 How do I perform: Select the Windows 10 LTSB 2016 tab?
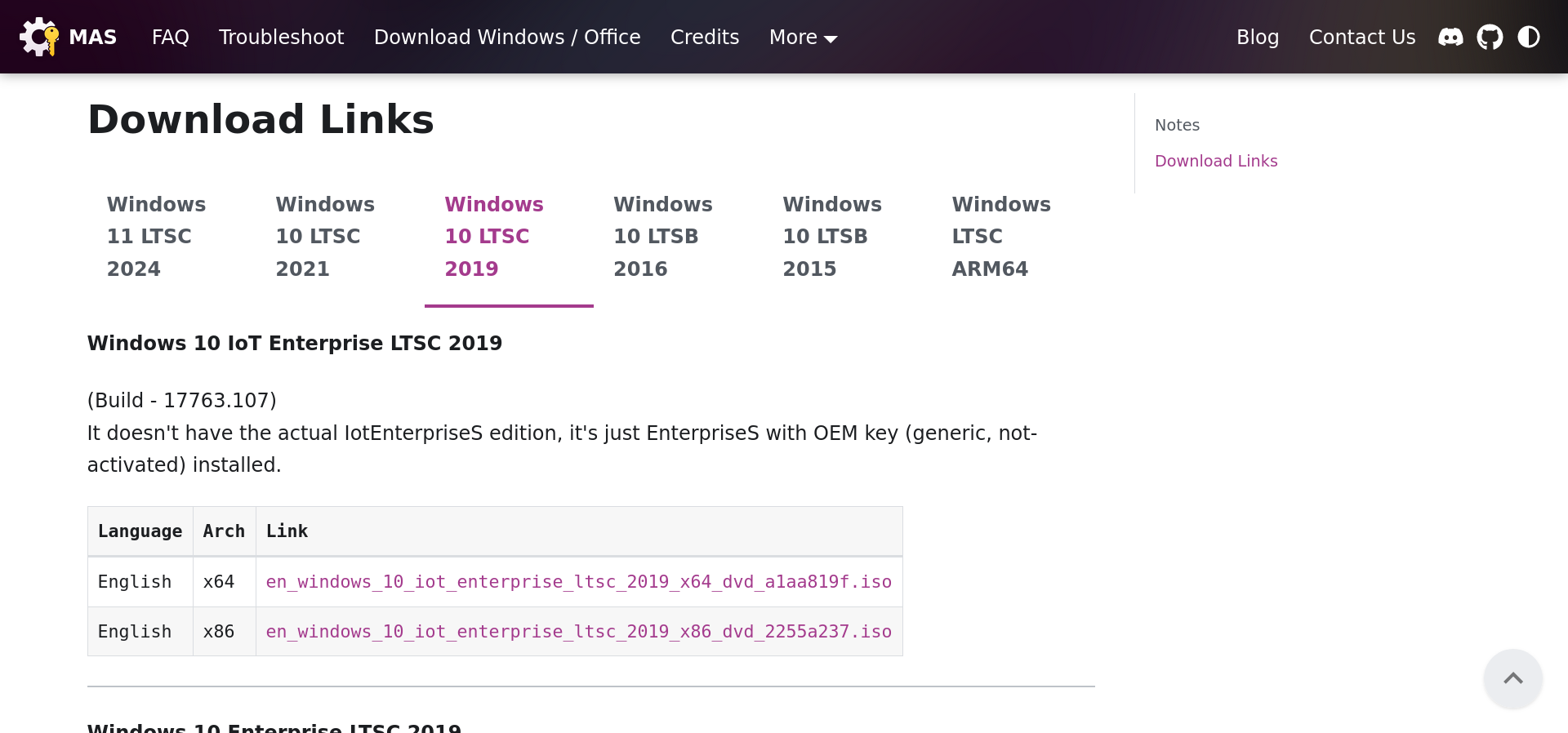coord(662,237)
